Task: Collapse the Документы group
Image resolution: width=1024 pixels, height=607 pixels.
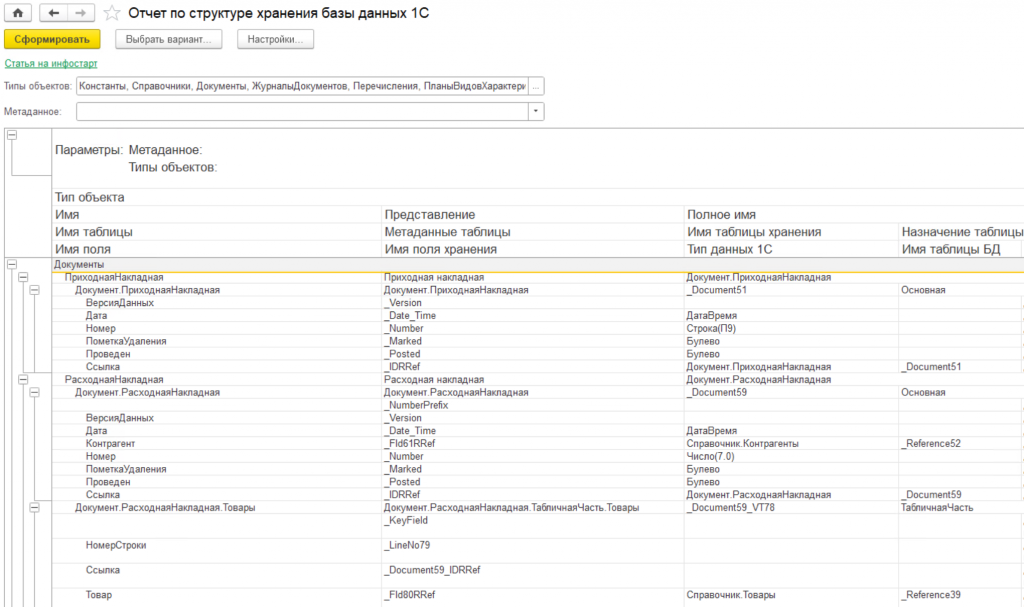Action: [x=12, y=265]
